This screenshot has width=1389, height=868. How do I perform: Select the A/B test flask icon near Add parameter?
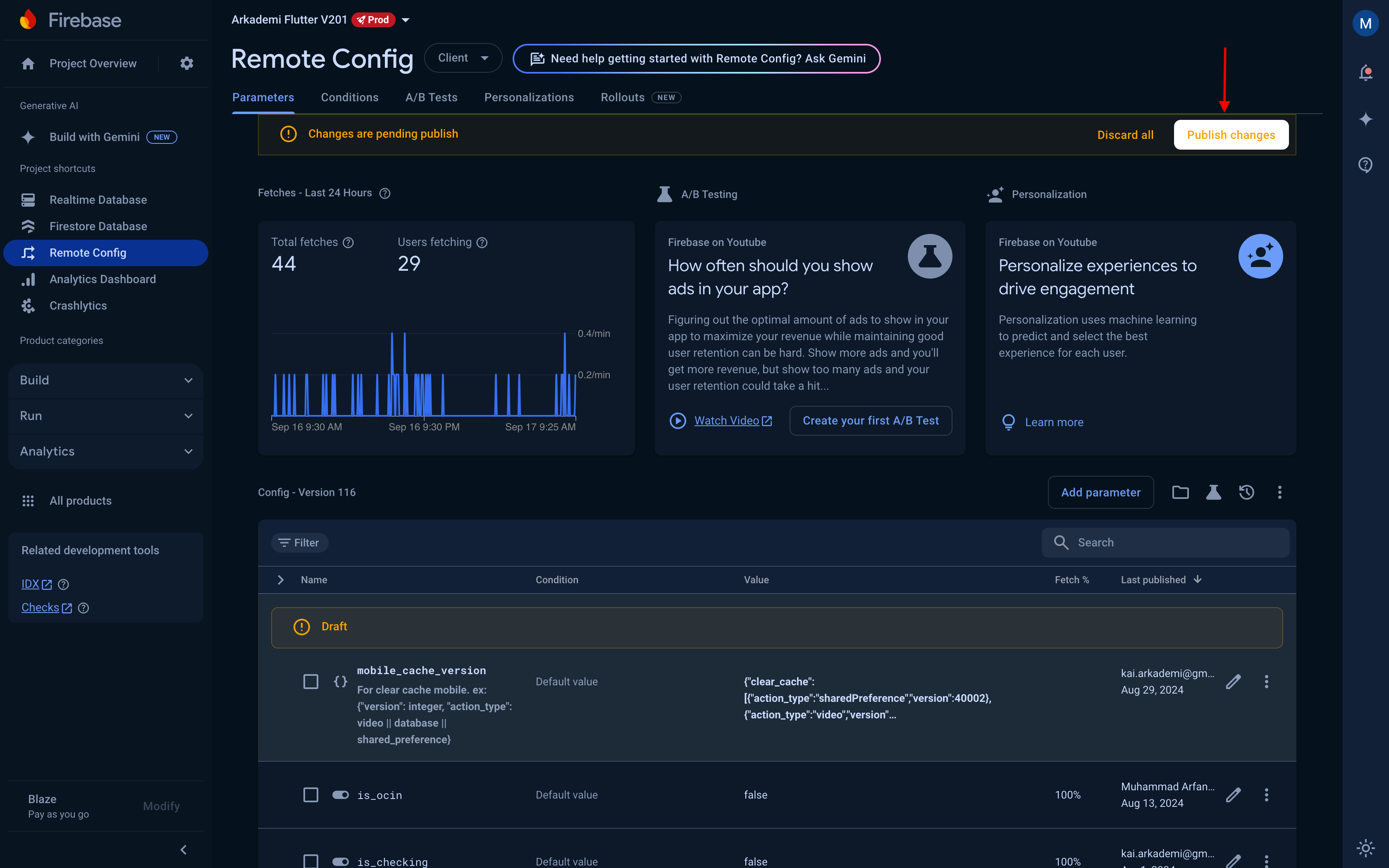1213,492
